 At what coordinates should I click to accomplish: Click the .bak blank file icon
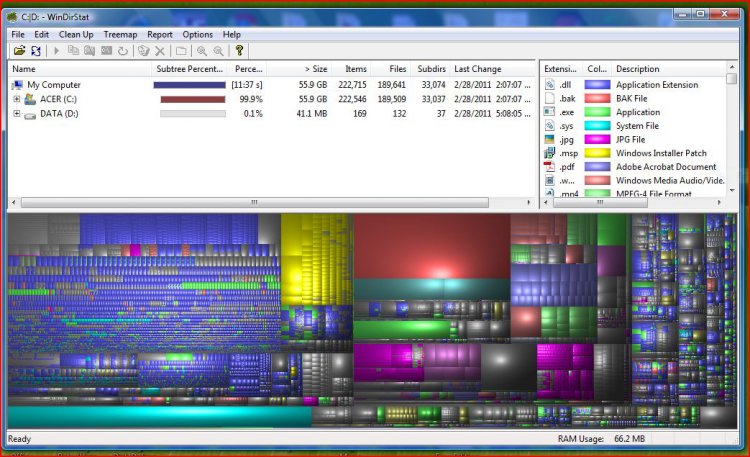(x=550, y=98)
